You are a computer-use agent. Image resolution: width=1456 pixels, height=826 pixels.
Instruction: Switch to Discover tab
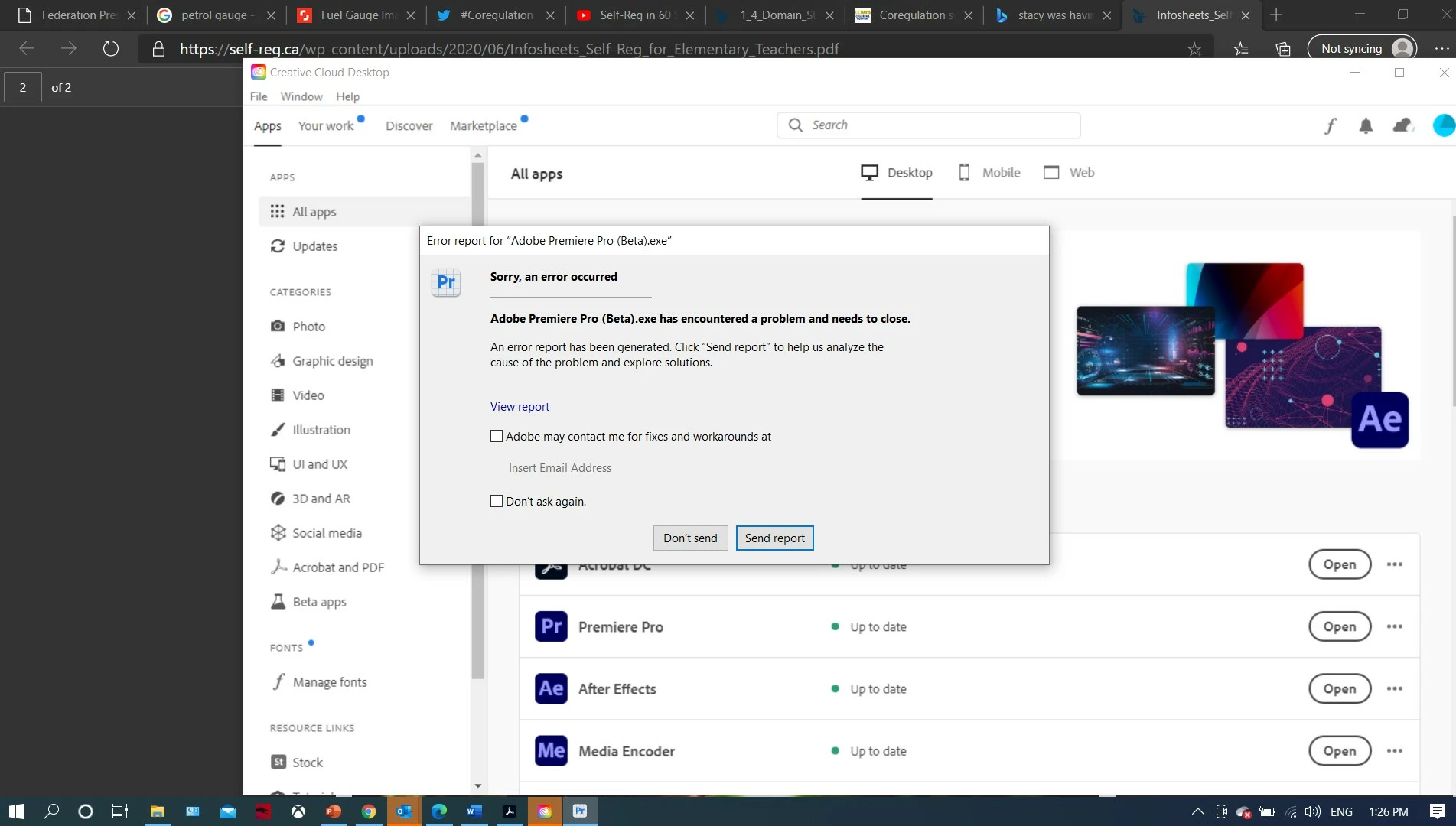coord(409,126)
